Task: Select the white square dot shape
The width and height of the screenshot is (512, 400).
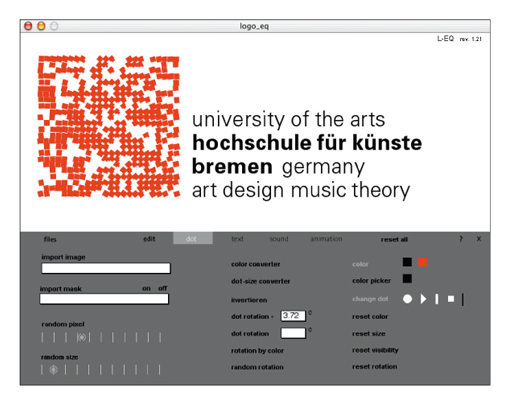Action: coord(451,299)
